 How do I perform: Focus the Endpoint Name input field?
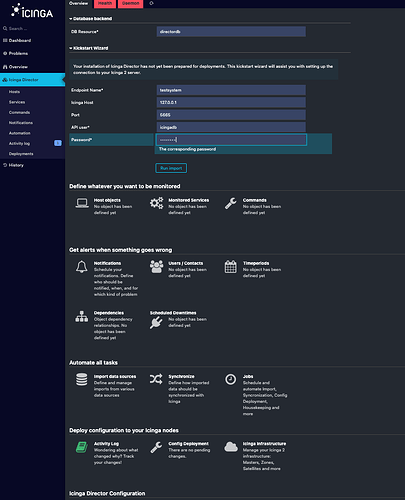coord(231,90)
